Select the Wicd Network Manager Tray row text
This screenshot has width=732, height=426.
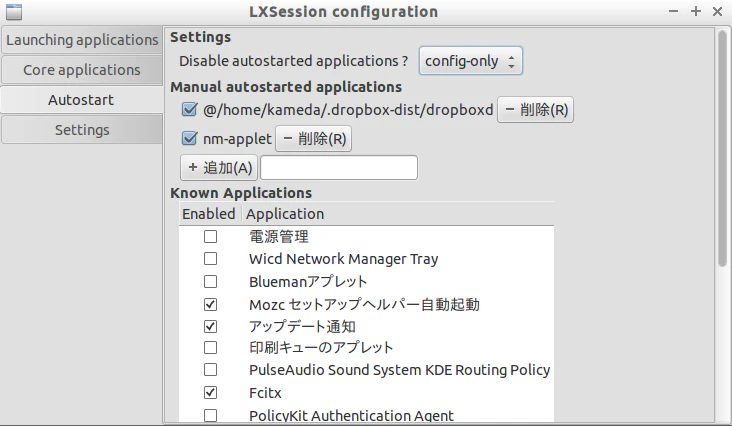[344, 259]
